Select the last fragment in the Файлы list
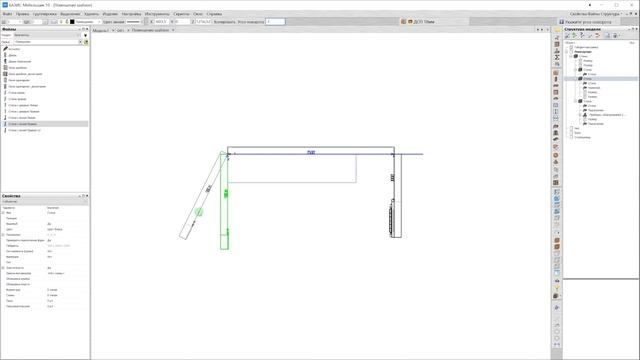This screenshot has width=640, height=360. tap(45, 130)
